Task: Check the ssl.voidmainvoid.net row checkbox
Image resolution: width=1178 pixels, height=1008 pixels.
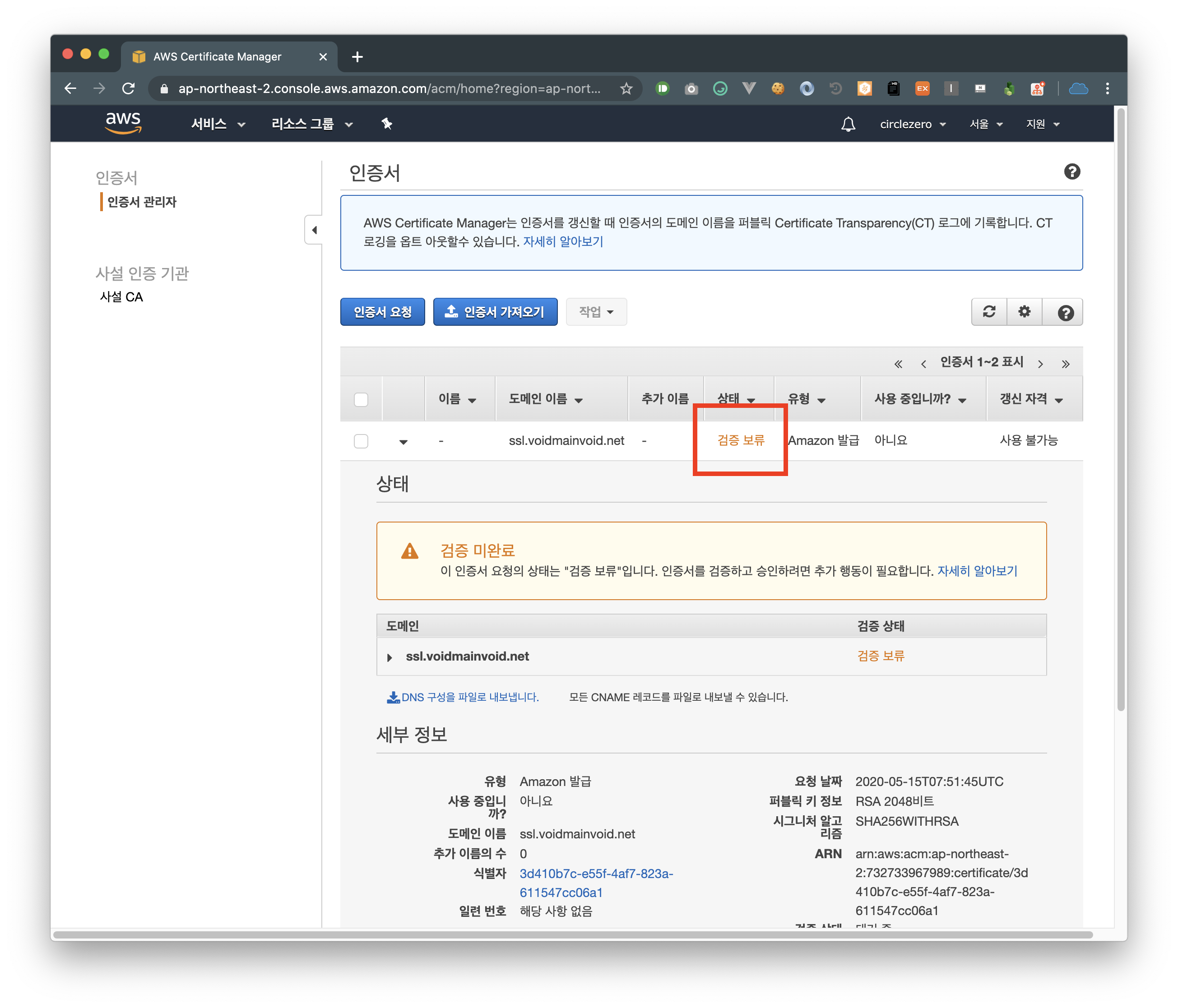Action: pyautogui.click(x=361, y=441)
